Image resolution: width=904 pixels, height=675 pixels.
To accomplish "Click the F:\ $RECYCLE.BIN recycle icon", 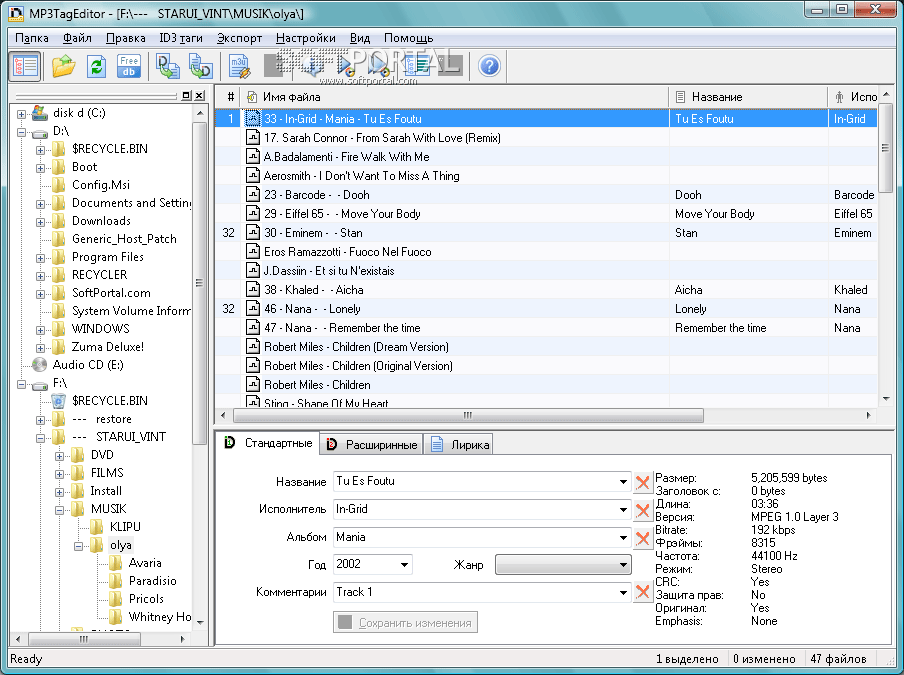I will (58, 401).
